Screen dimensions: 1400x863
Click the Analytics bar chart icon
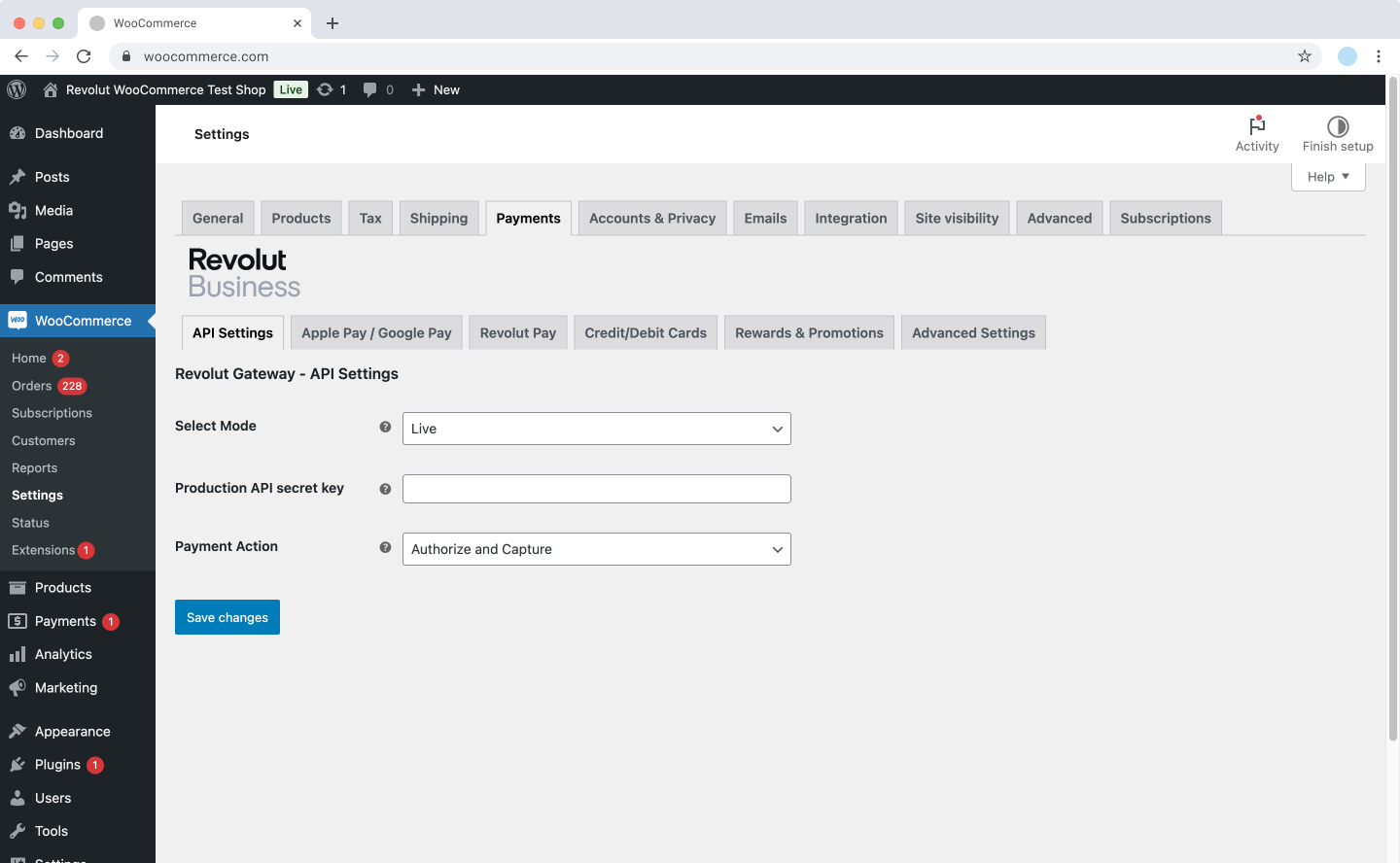click(17, 654)
